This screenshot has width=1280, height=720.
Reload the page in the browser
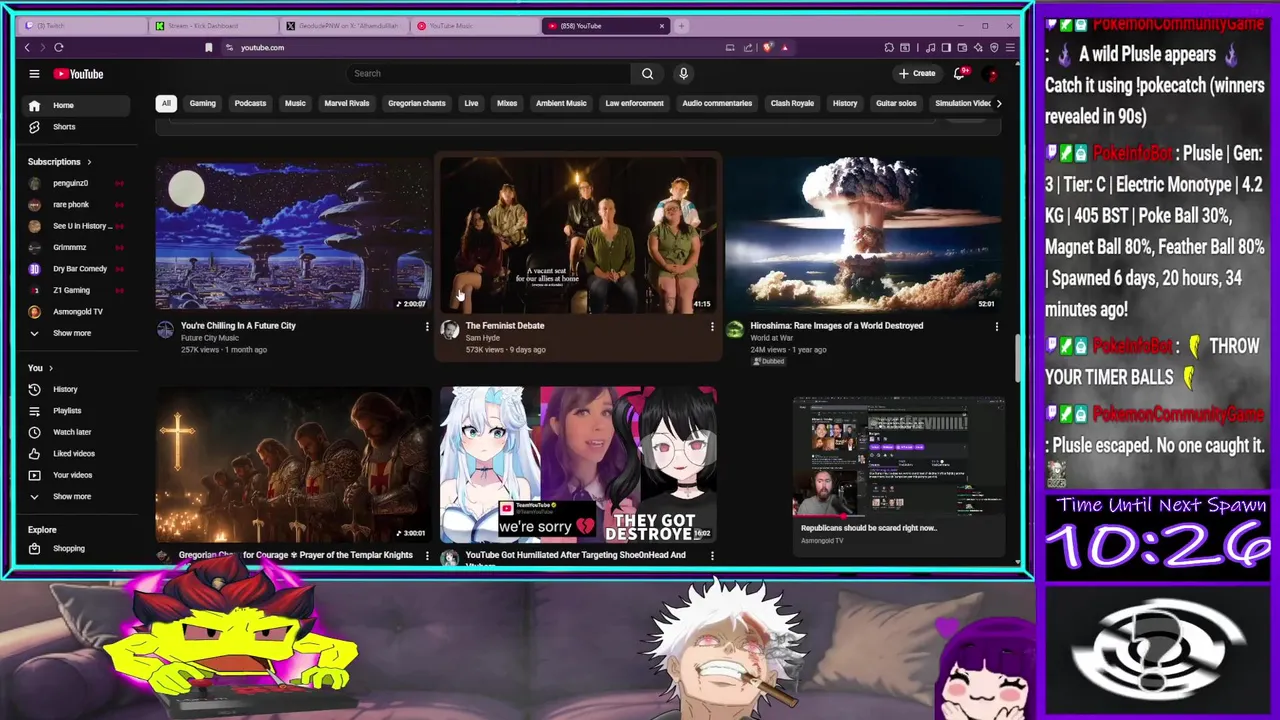(x=59, y=47)
